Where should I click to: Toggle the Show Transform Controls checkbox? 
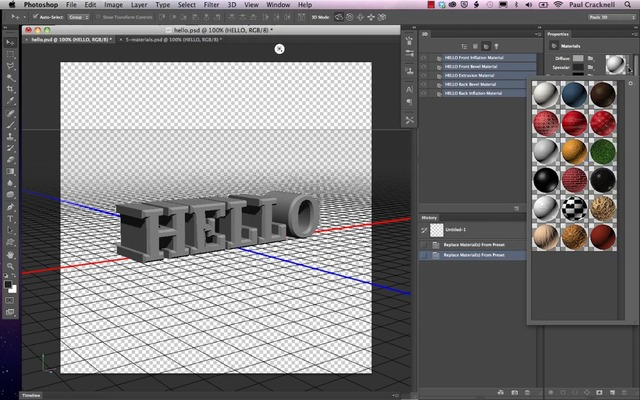98,17
